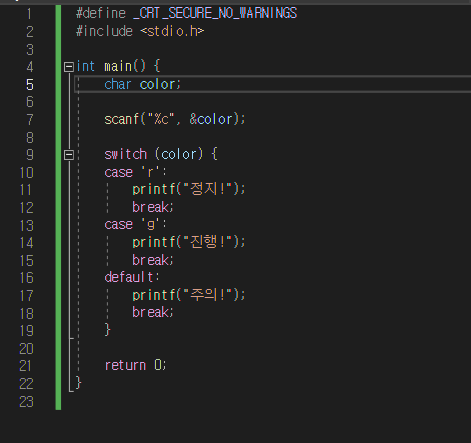This screenshot has height=443, width=471.
Task: Click the 'main' function name
Action: pyautogui.click(x=118, y=66)
